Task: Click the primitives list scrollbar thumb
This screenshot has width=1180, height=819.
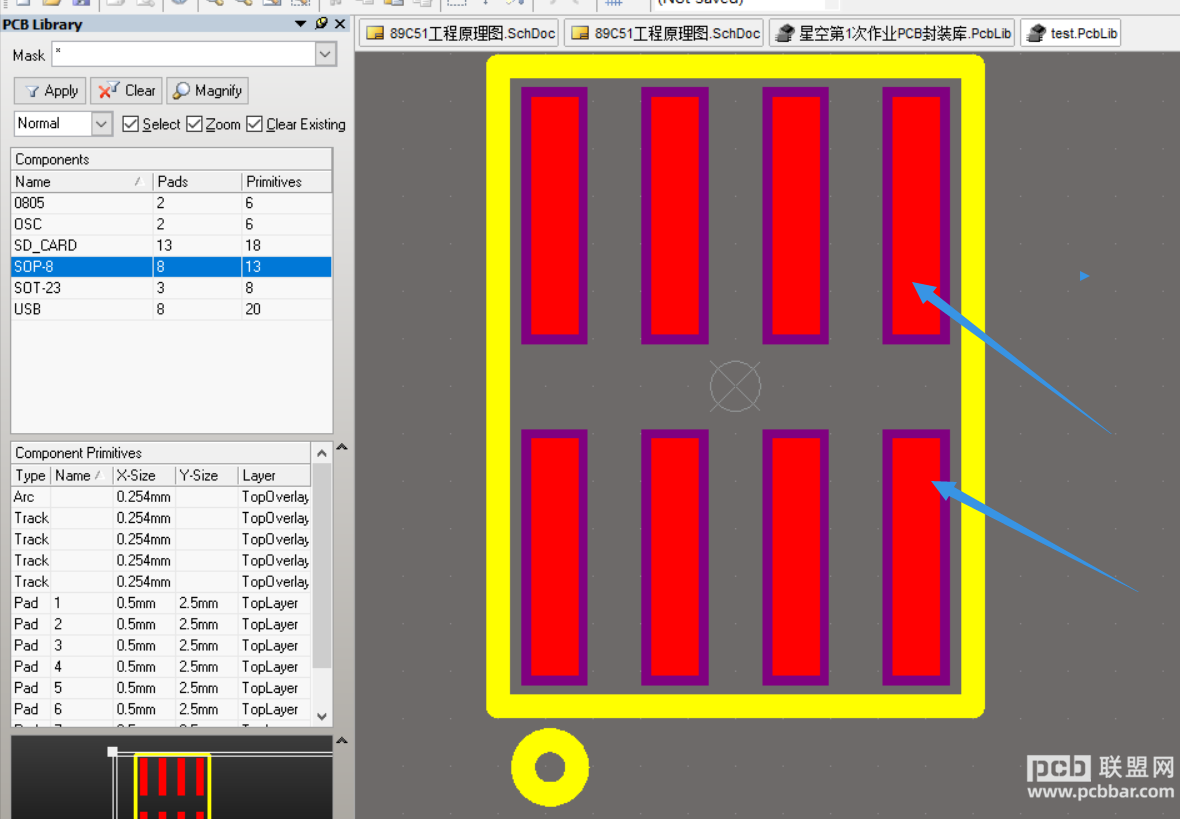Action: pos(321,565)
